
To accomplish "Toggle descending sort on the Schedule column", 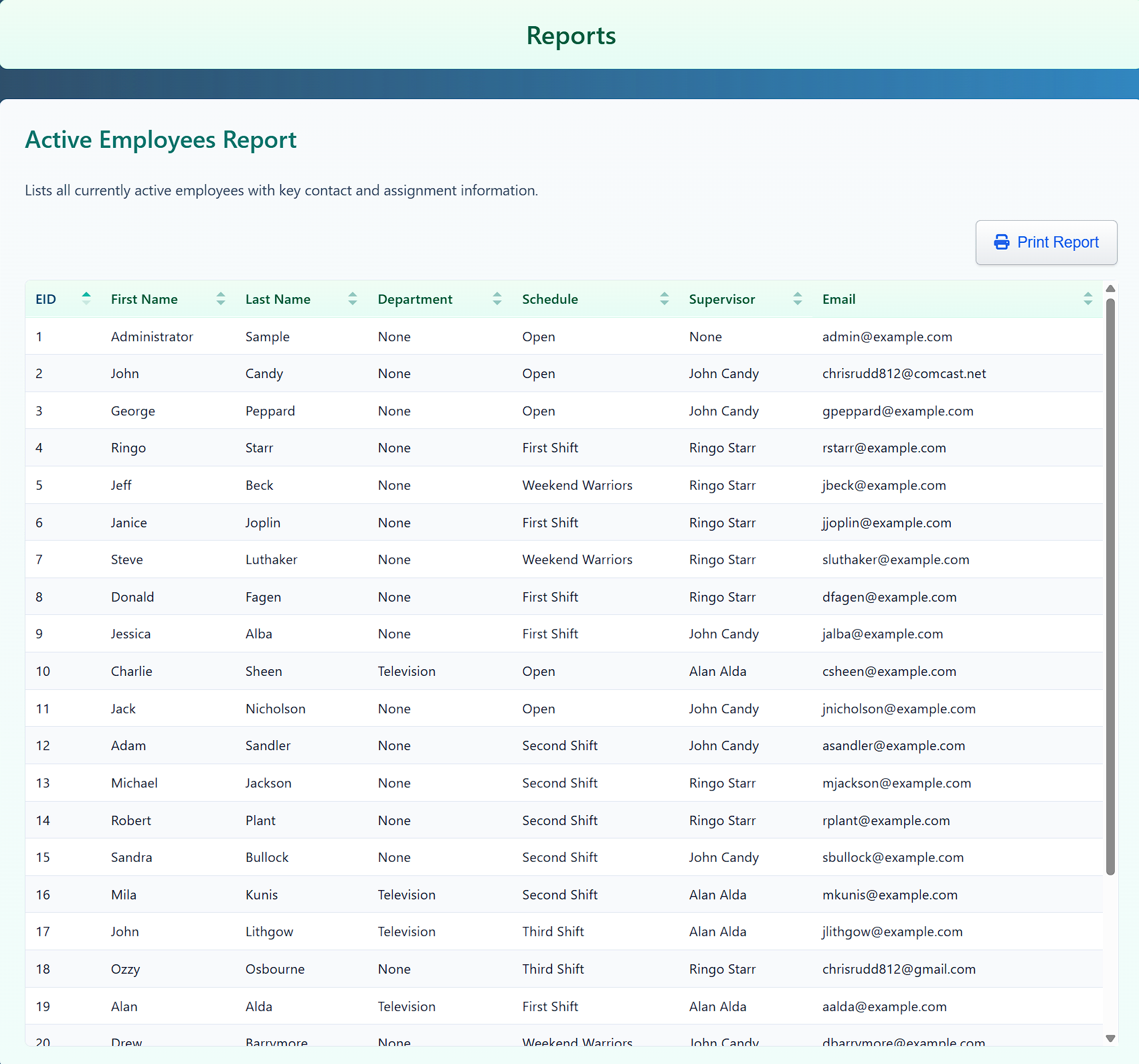I will pyautogui.click(x=665, y=298).
